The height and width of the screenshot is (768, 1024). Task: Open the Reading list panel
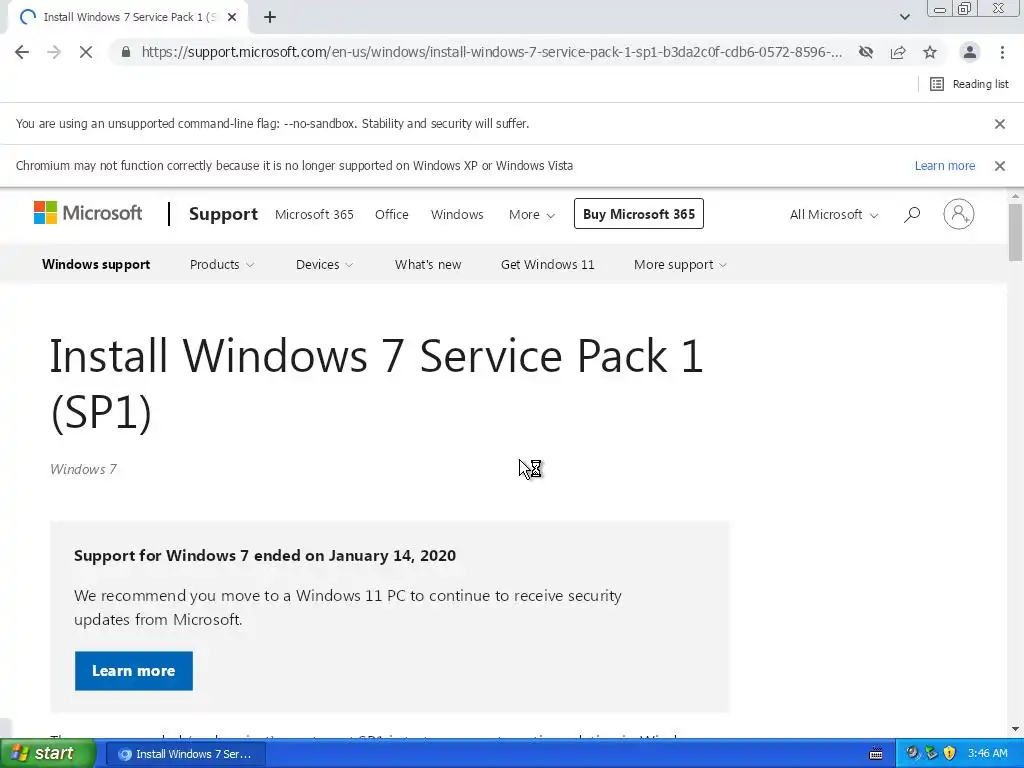(969, 84)
